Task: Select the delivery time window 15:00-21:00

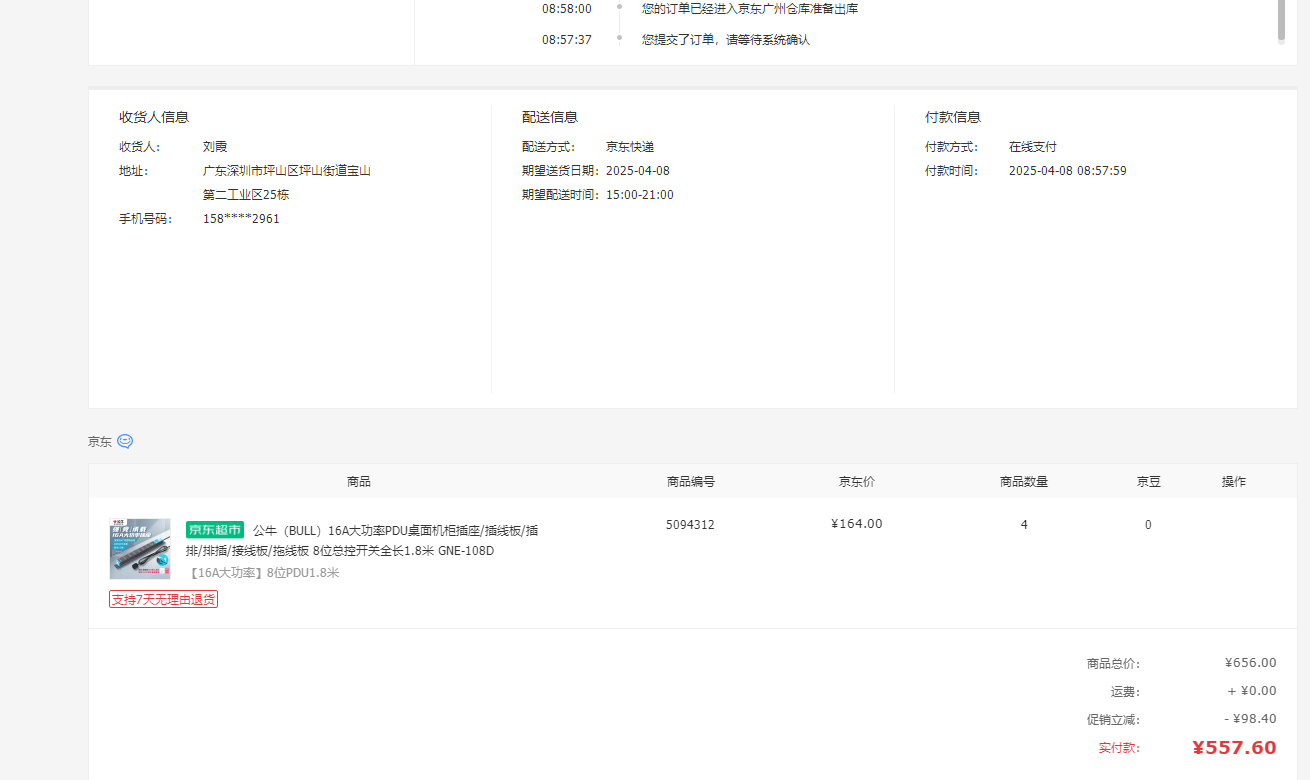Action: 640,194
